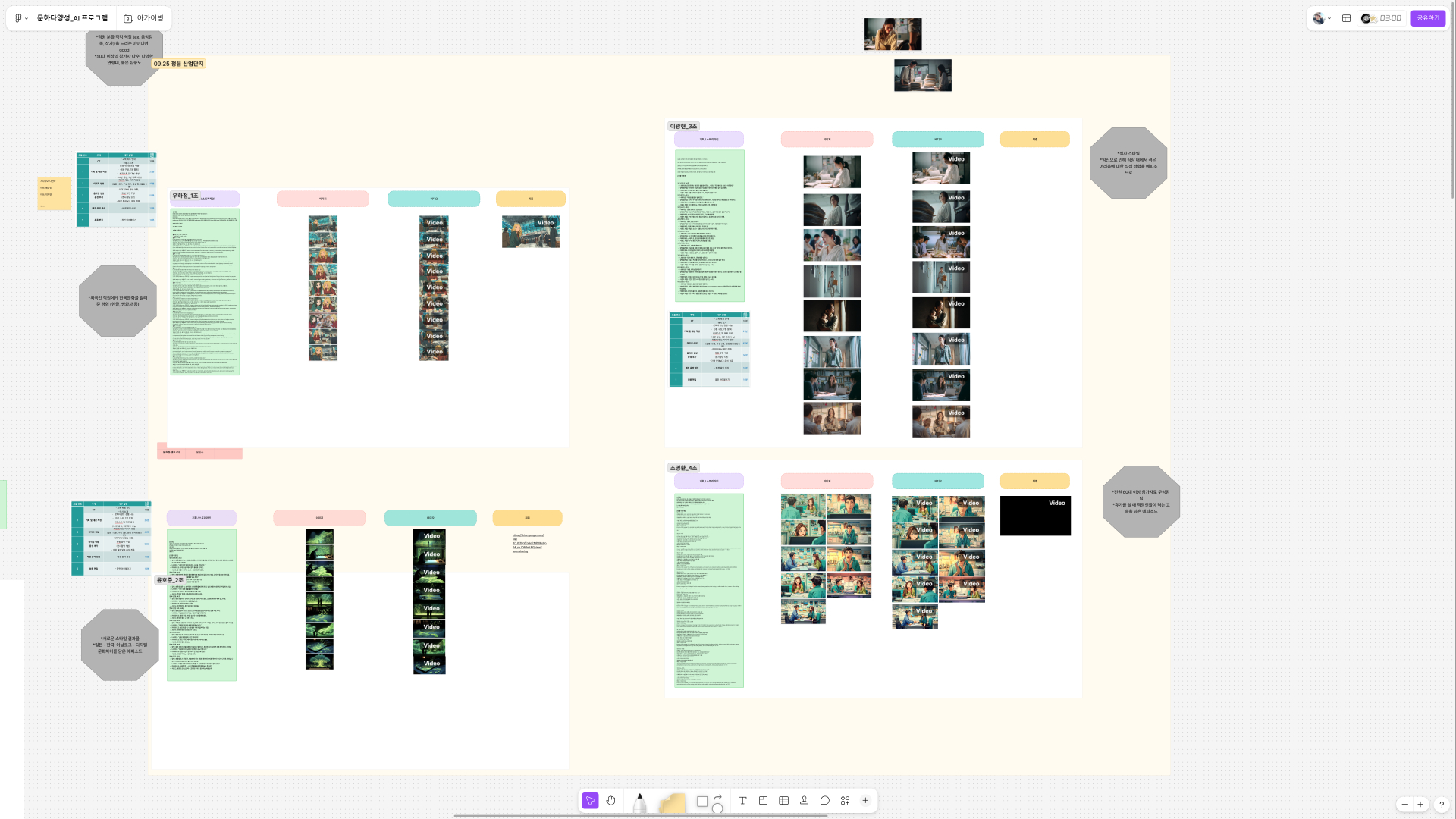Open the section tool options

pos(764,800)
